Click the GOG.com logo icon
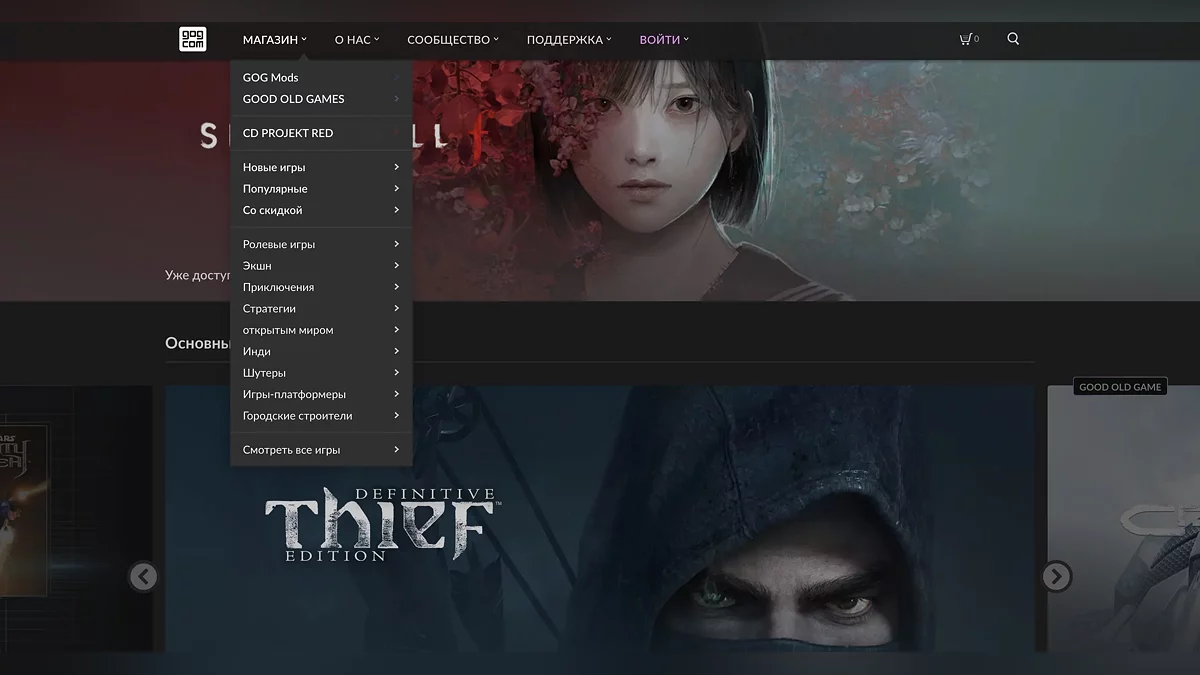The height and width of the screenshot is (675, 1200). tap(193, 39)
